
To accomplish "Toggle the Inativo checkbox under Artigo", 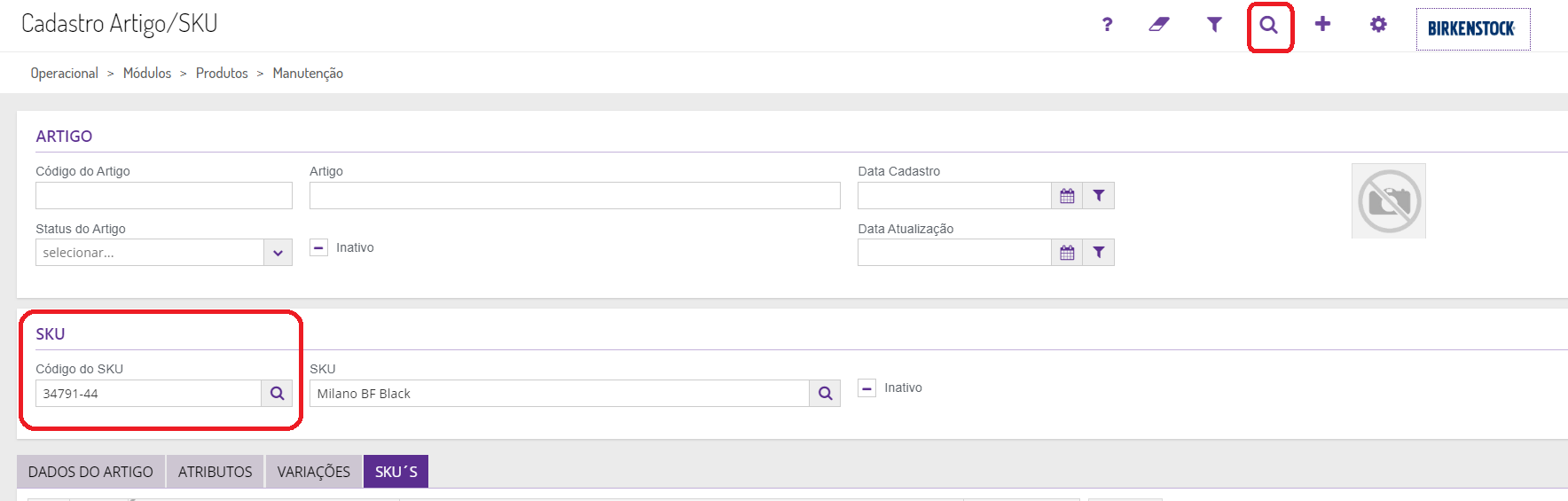I will click(x=319, y=247).
